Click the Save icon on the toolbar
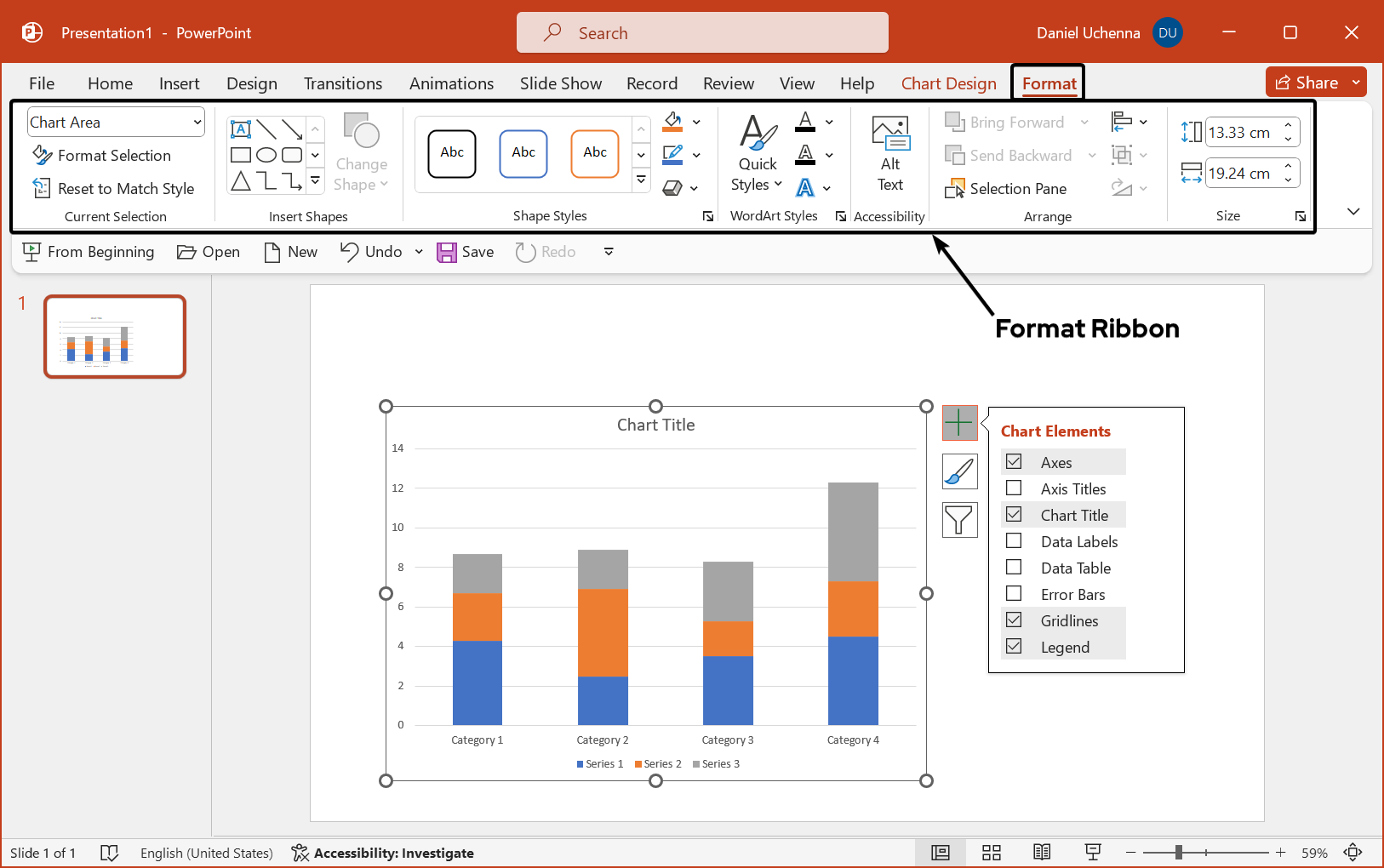 pos(449,251)
